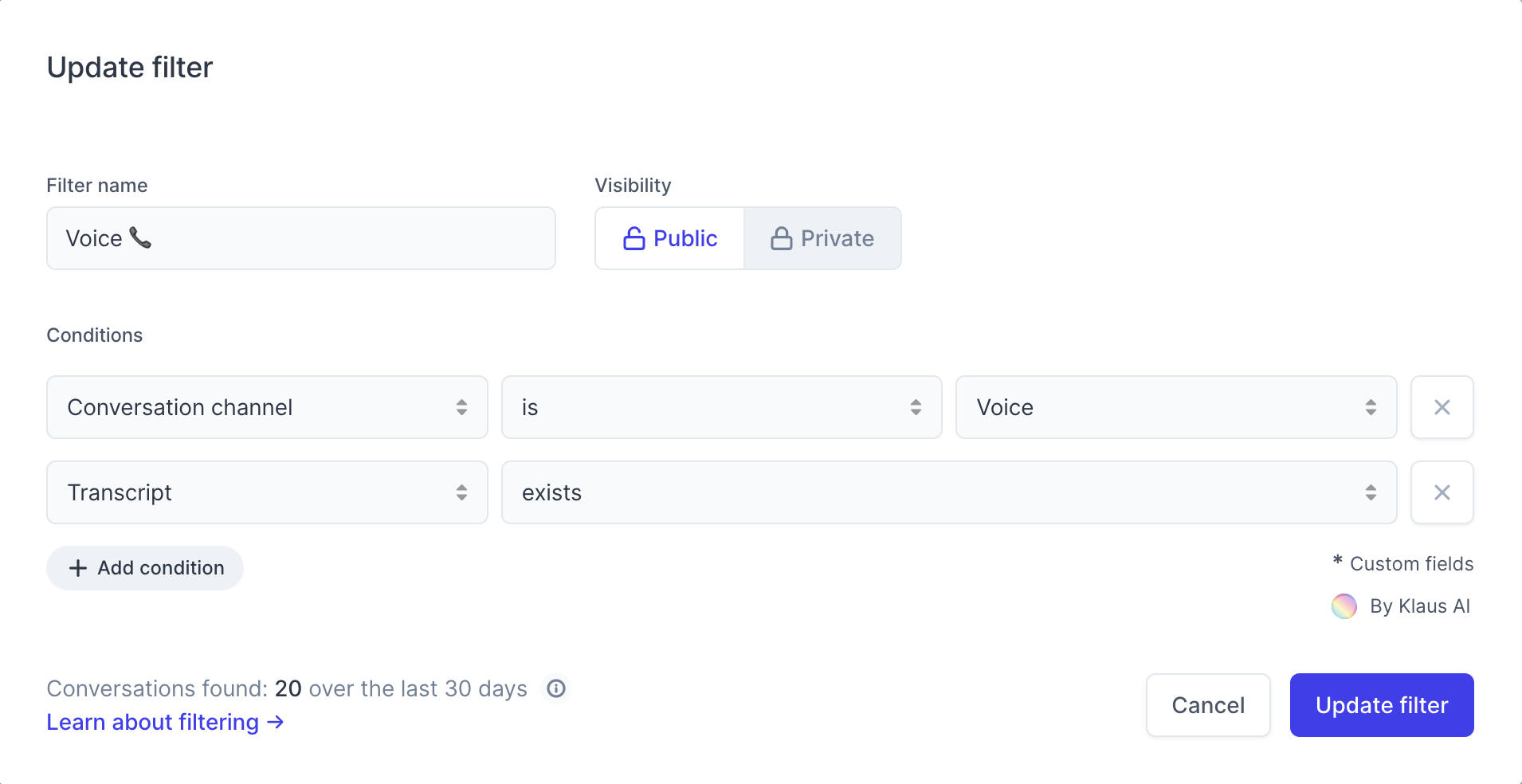Open the Conversation channel field dropdown
This screenshot has height=784, width=1522.
point(267,407)
